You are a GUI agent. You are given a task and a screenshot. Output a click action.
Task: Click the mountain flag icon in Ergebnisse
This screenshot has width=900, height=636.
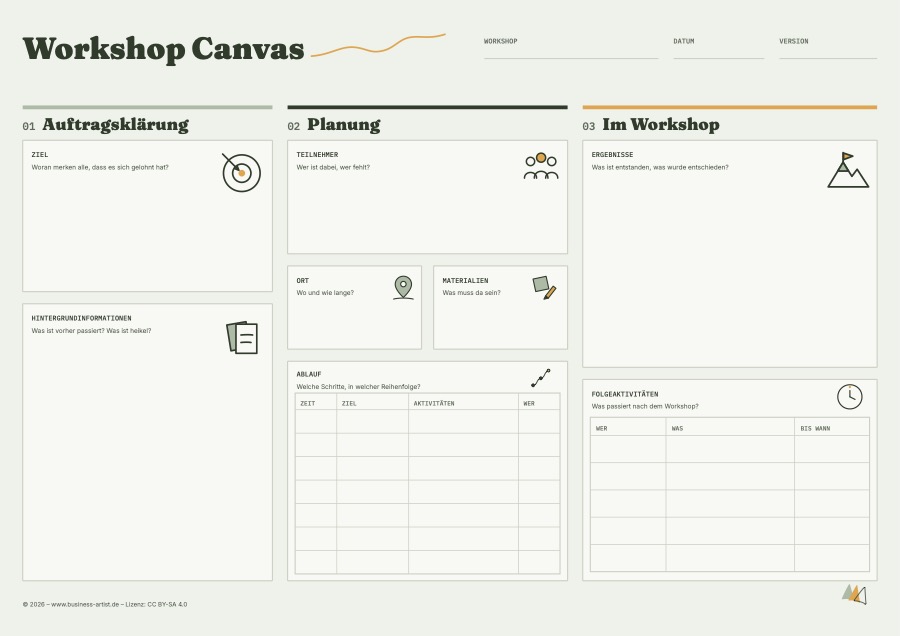848,170
